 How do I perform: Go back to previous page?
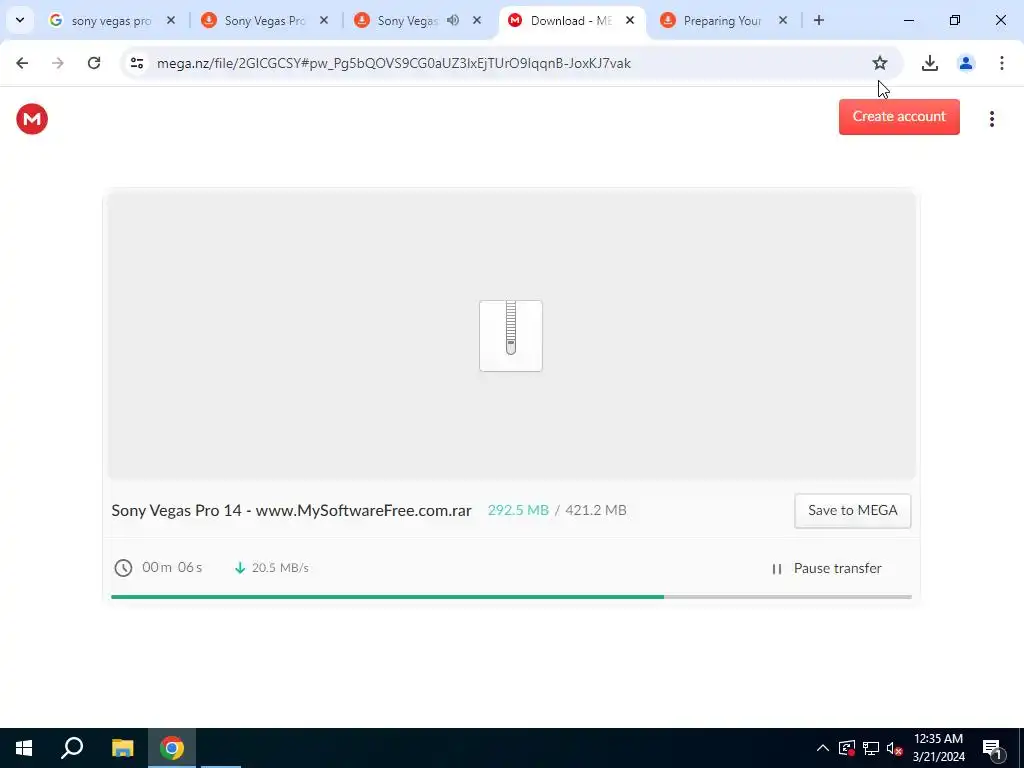[22, 63]
